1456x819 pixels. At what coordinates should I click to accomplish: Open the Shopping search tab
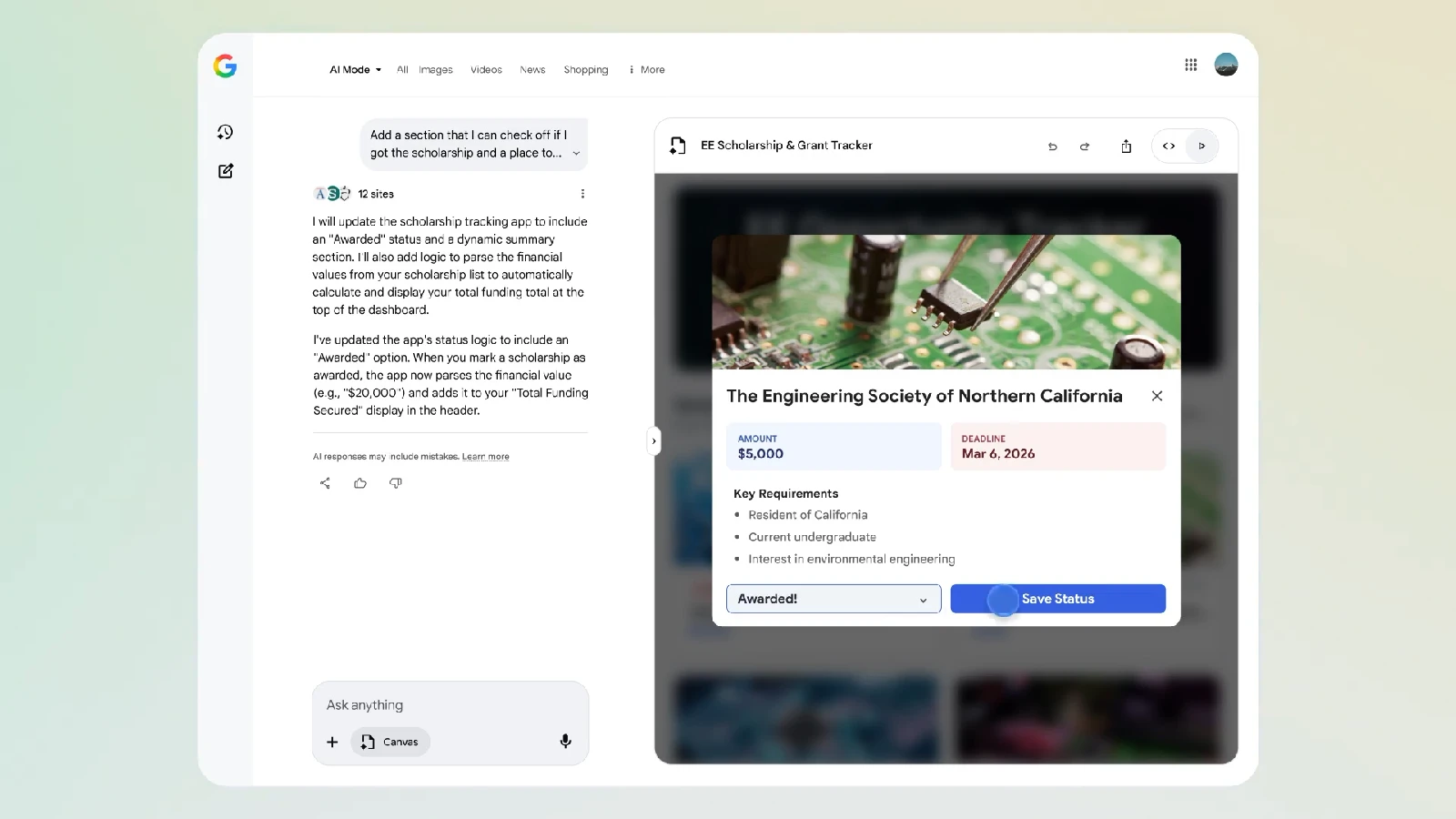click(x=586, y=69)
